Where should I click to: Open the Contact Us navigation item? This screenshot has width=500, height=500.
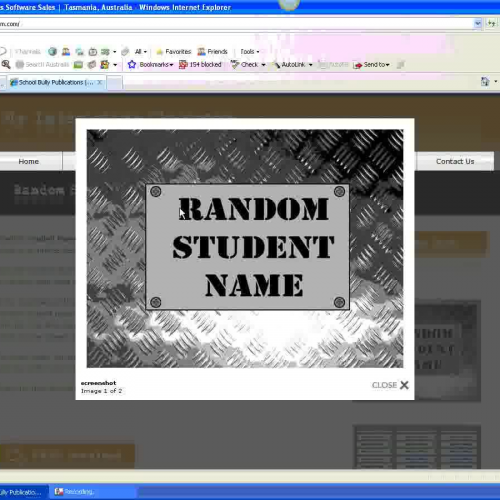(455, 161)
